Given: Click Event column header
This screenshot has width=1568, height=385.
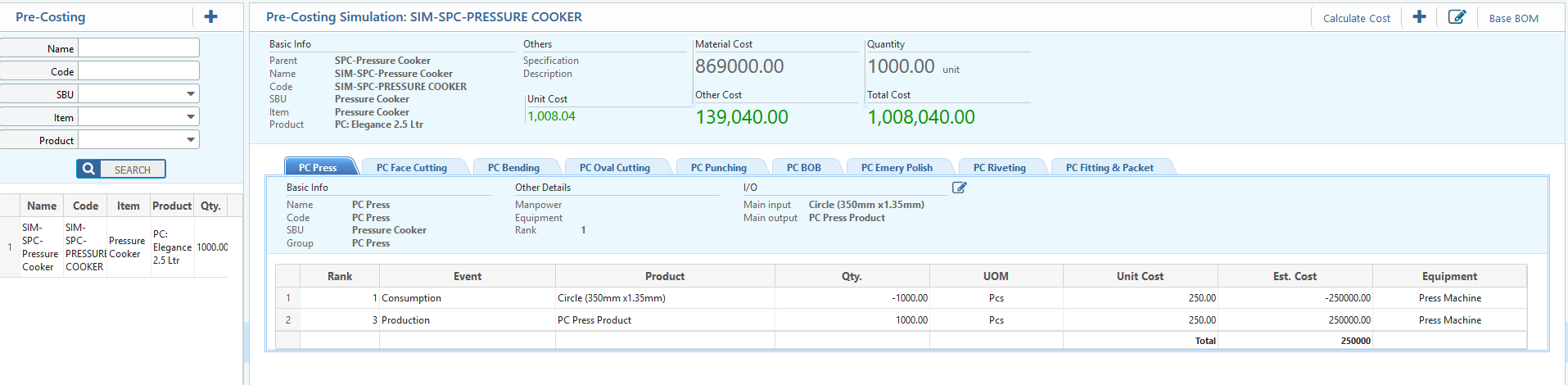Looking at the screenshot, I should 468,276.
